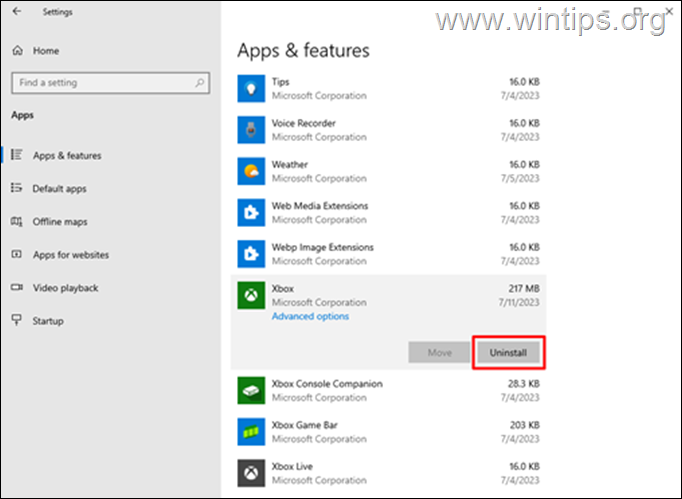
Task: Open Xbox Advanced options link
Action: pos(310,316)
